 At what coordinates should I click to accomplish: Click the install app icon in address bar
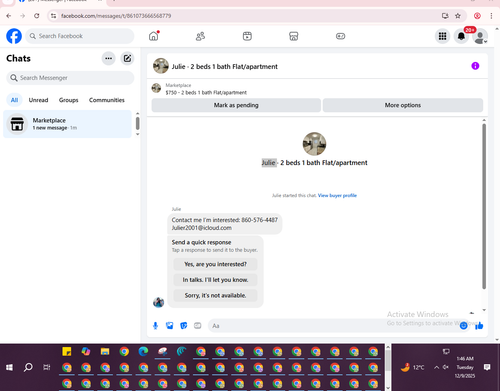[x=445, y=16]
